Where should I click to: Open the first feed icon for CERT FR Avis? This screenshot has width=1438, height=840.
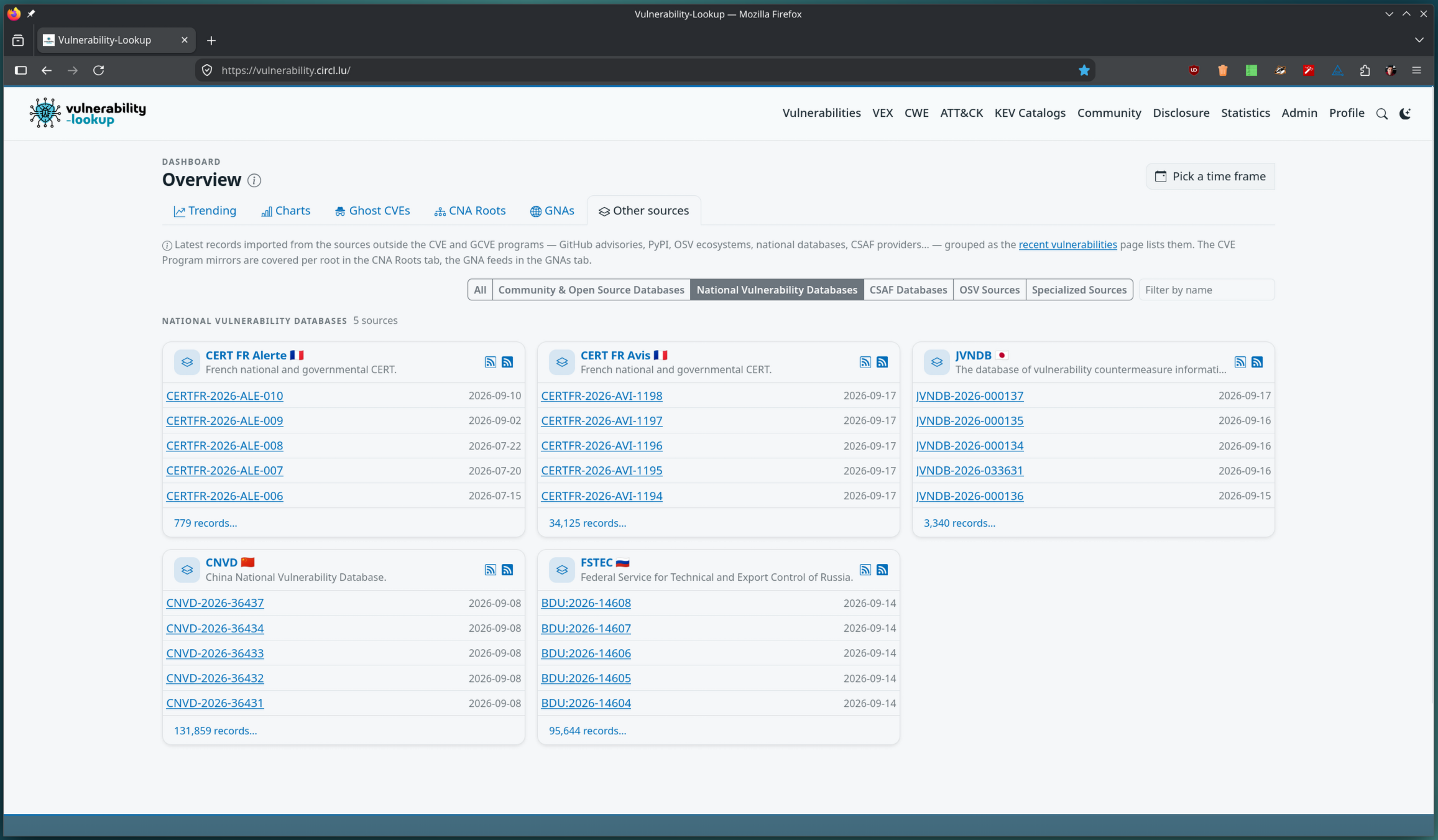click(865, 362)
